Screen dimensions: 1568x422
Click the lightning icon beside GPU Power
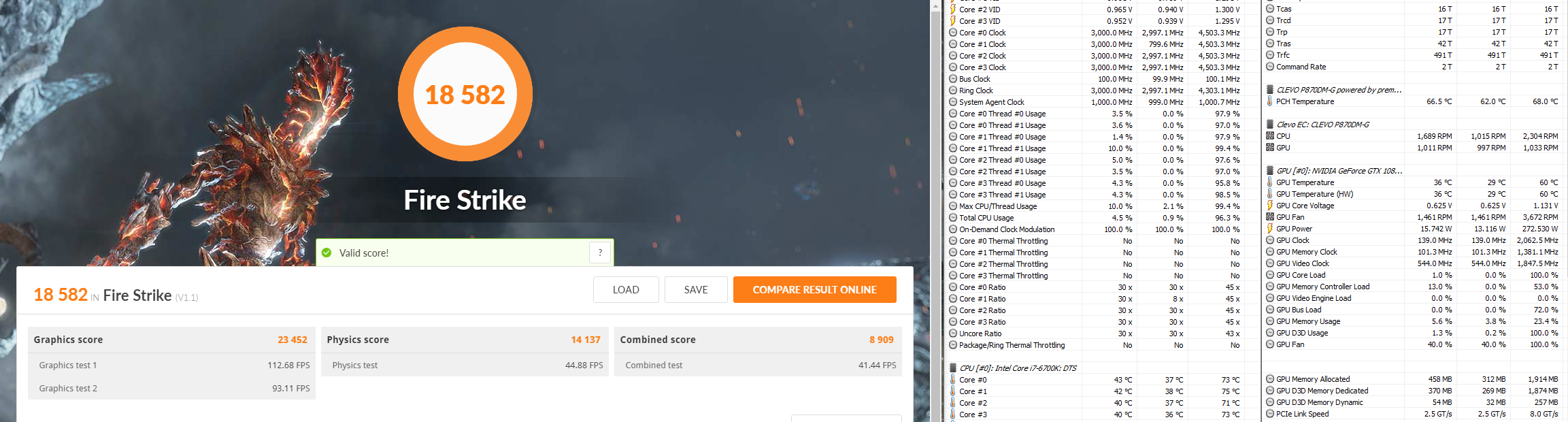click(x=1270, y=229)
